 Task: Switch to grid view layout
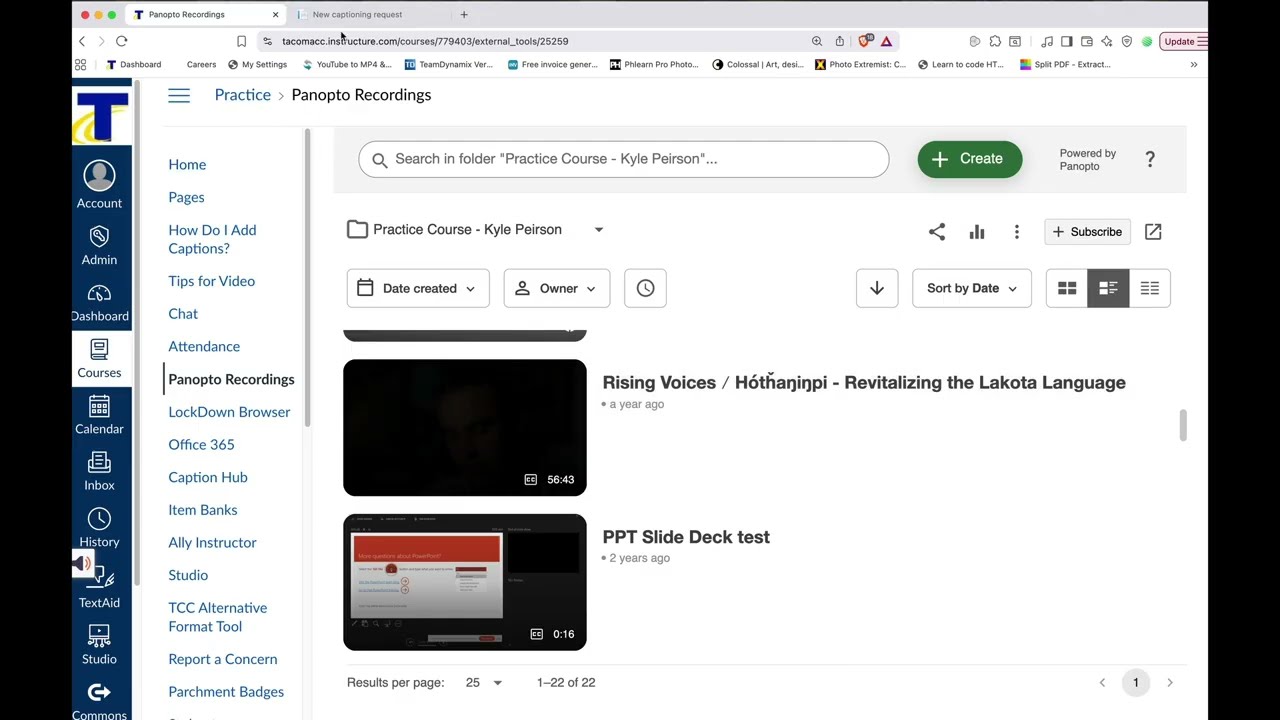[x=1067, y=288]
